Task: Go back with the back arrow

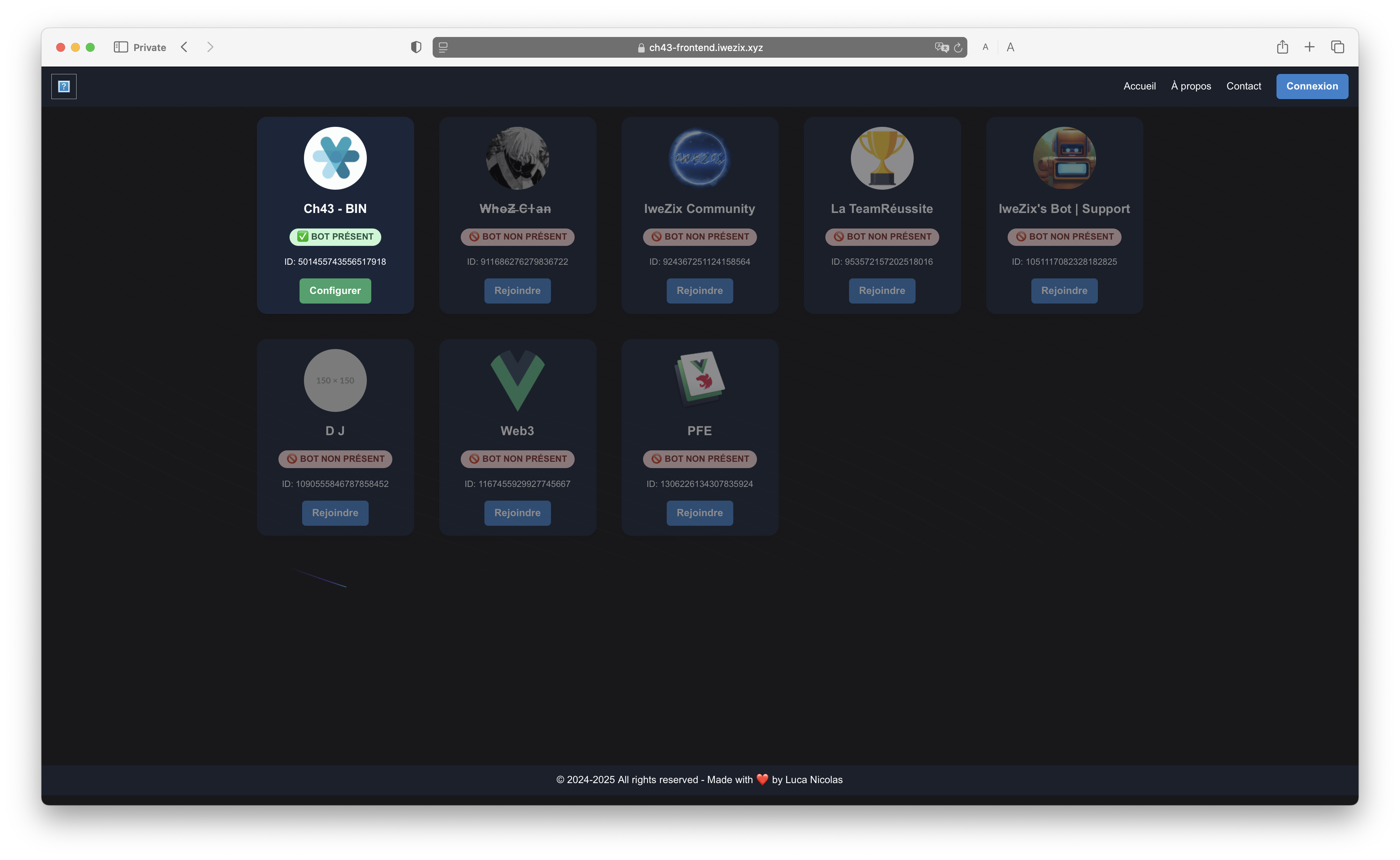Action: coord(184,47)
